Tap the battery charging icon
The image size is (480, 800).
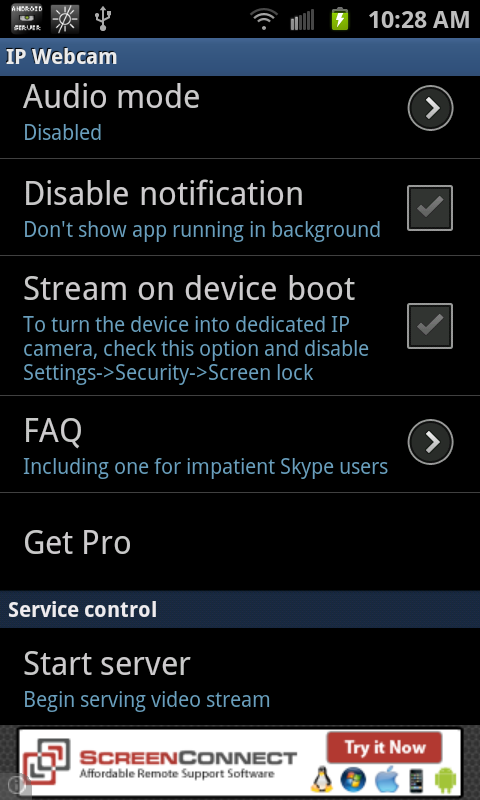click(340, 19)
